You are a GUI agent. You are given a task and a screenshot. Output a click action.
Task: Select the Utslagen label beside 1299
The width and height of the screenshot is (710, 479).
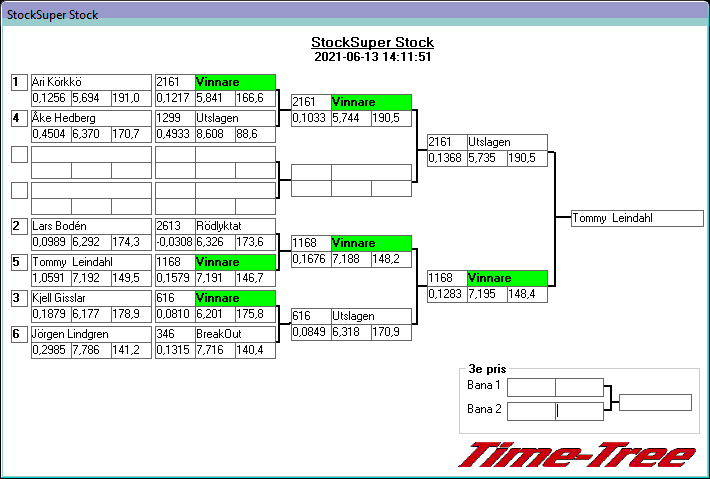pos(235,118)
